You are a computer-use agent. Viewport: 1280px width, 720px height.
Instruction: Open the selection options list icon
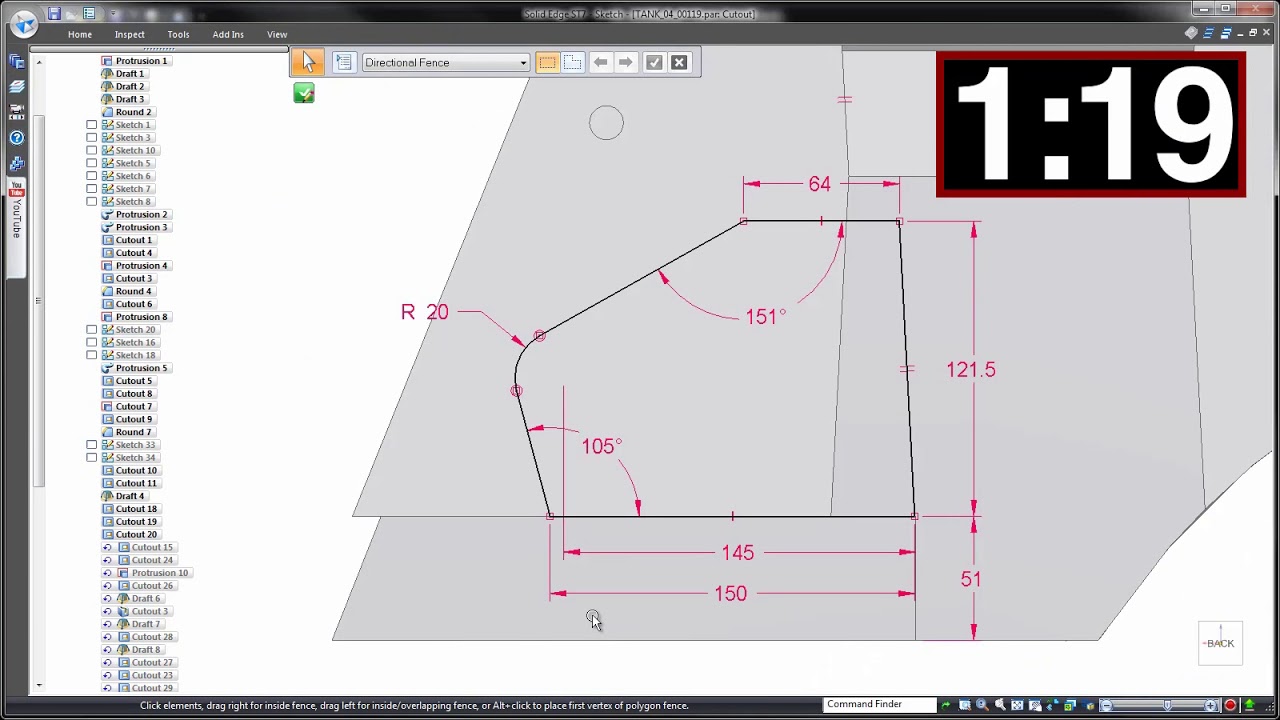click(343, 62)
